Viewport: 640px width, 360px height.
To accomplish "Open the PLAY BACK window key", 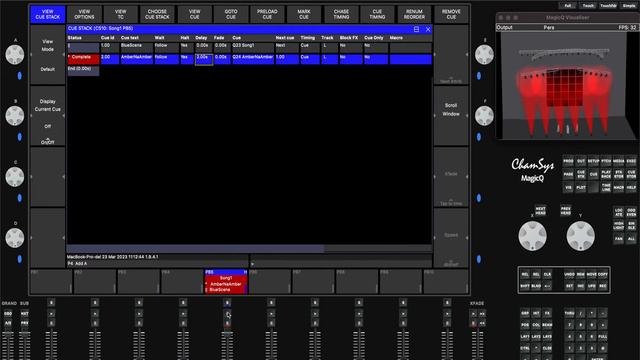I will pyautogui.click(x=606, y=174).
